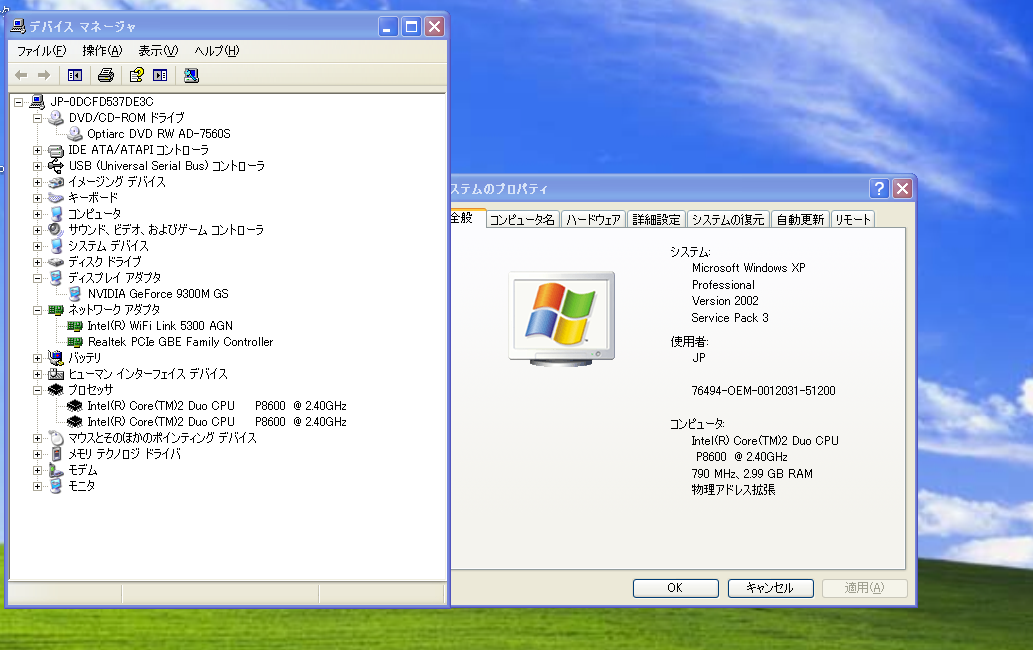This screenshot has width=1033, height=650.
Task: Collapse the ディスプレイ アダプタ node
Action: click(x=38, y=278)
